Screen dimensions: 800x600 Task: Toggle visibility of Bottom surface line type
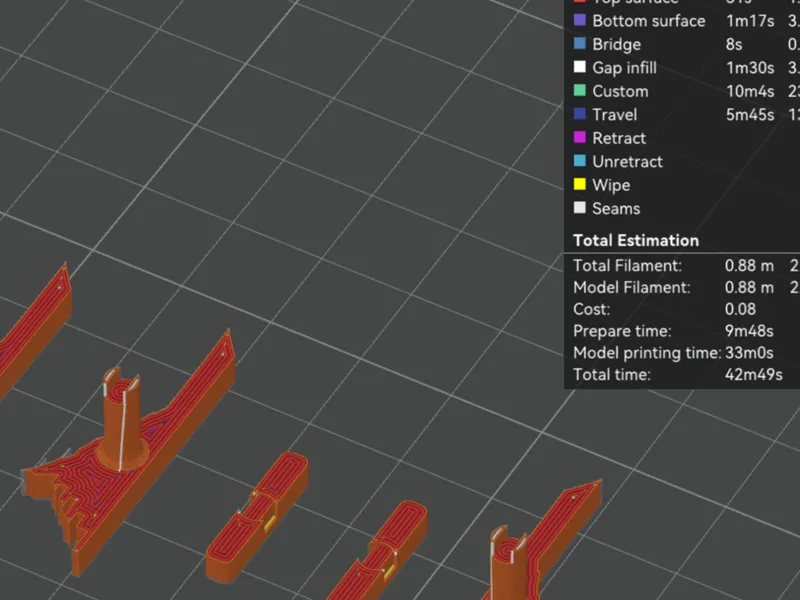click(648, 21)
